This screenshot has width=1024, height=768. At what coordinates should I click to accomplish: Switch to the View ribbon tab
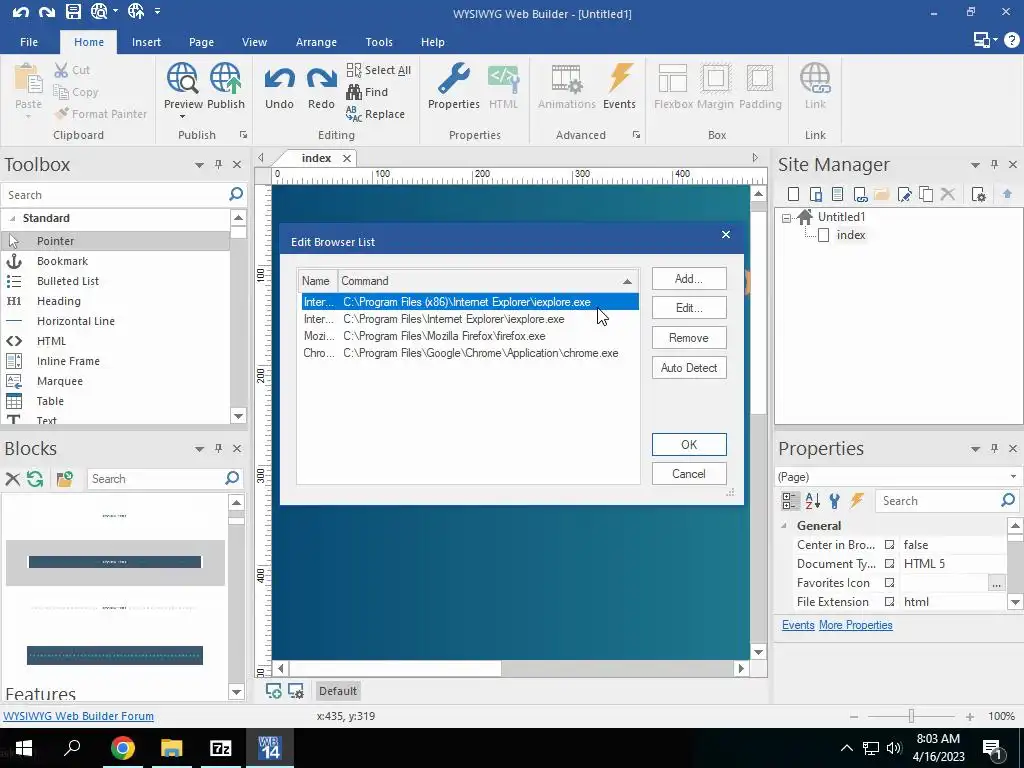click(x=254, y=42)
